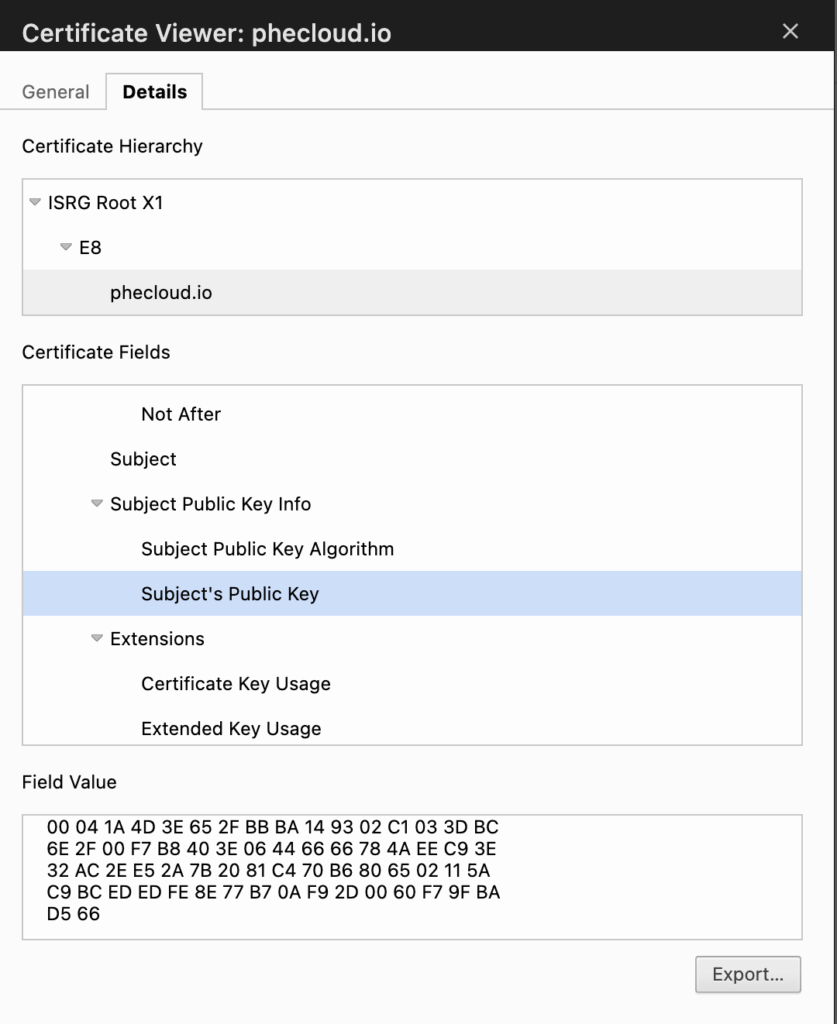
Task: Collapse the ISRG Root X1 hierarchy node
Action: click(35, 203)
